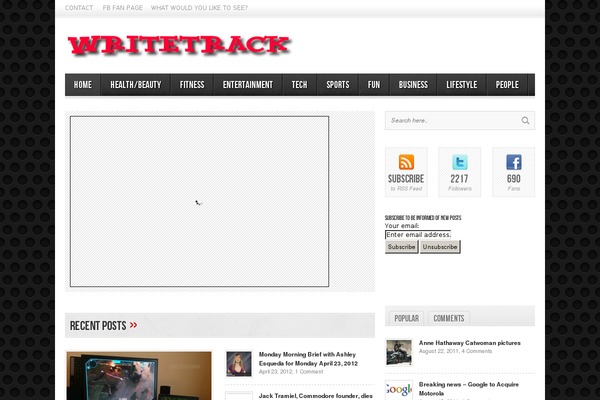Click the search magnifier icon
Viewport: 600px width, 400px height.
525,121
